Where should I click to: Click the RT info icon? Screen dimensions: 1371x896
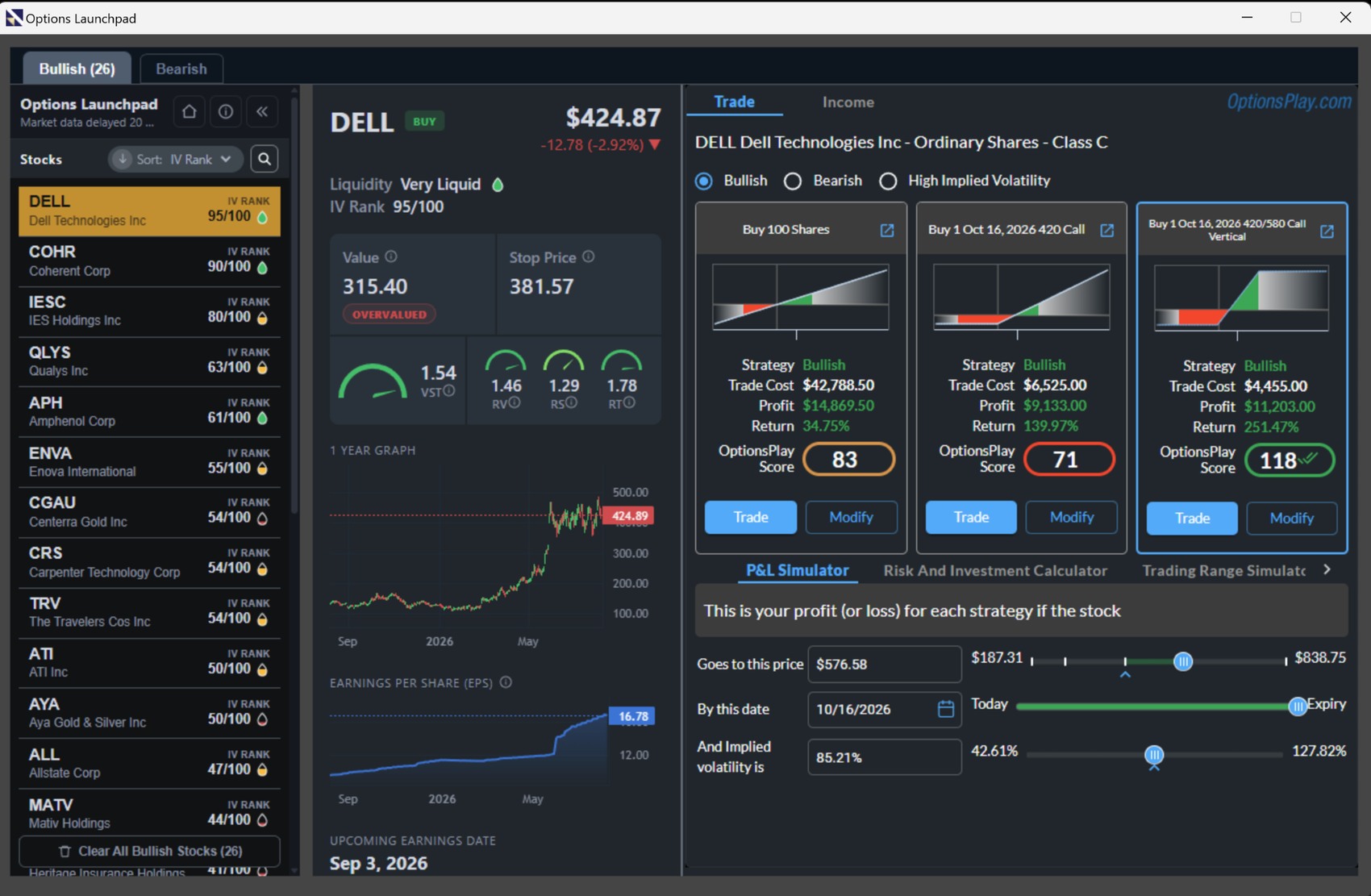[x=629, y=402]
